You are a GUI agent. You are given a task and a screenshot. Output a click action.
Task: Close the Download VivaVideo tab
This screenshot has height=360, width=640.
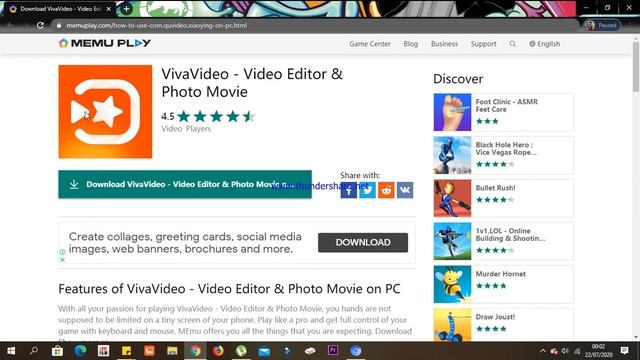109,9
